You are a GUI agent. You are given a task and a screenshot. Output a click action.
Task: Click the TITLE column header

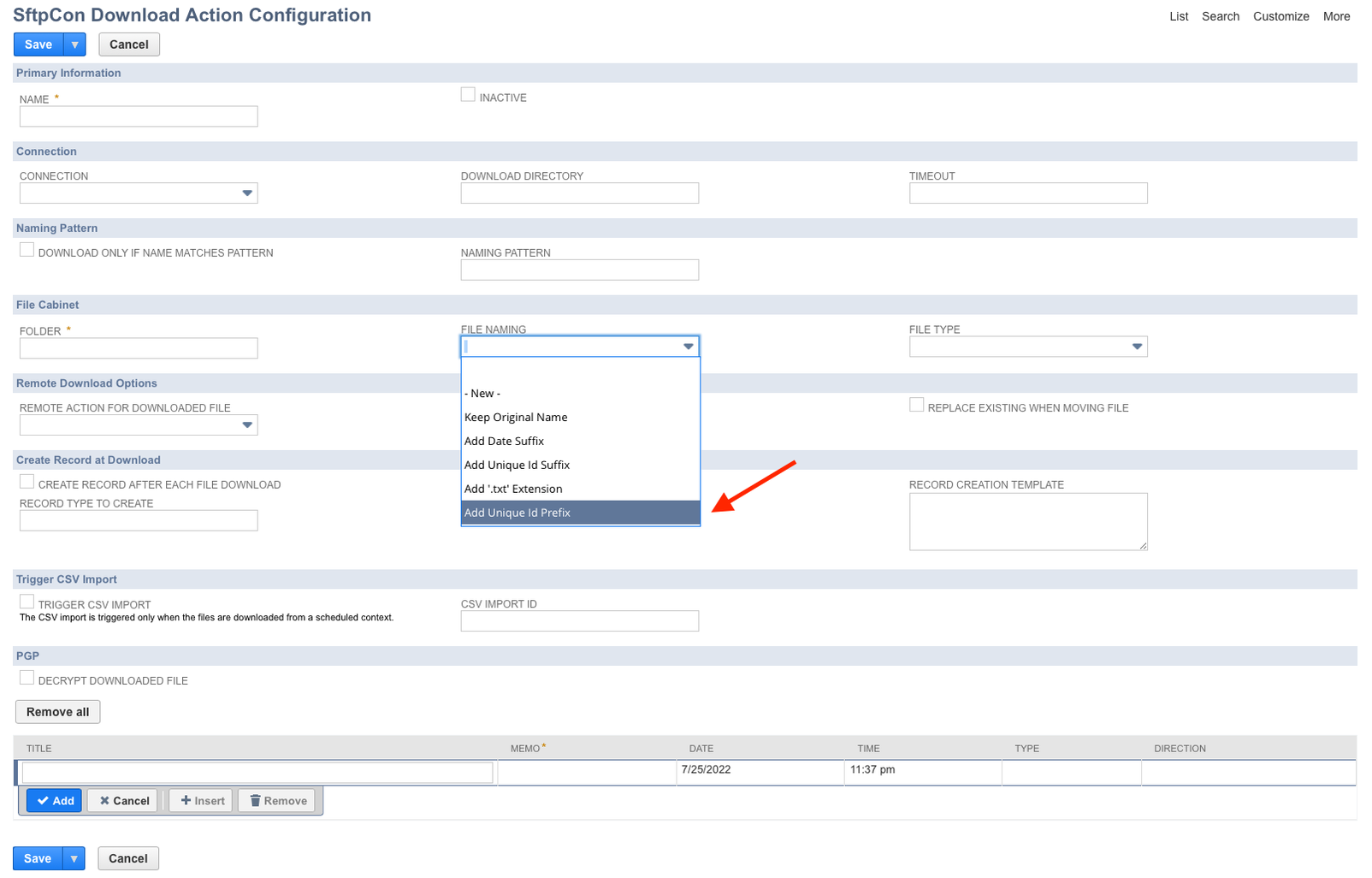point(39,749)
